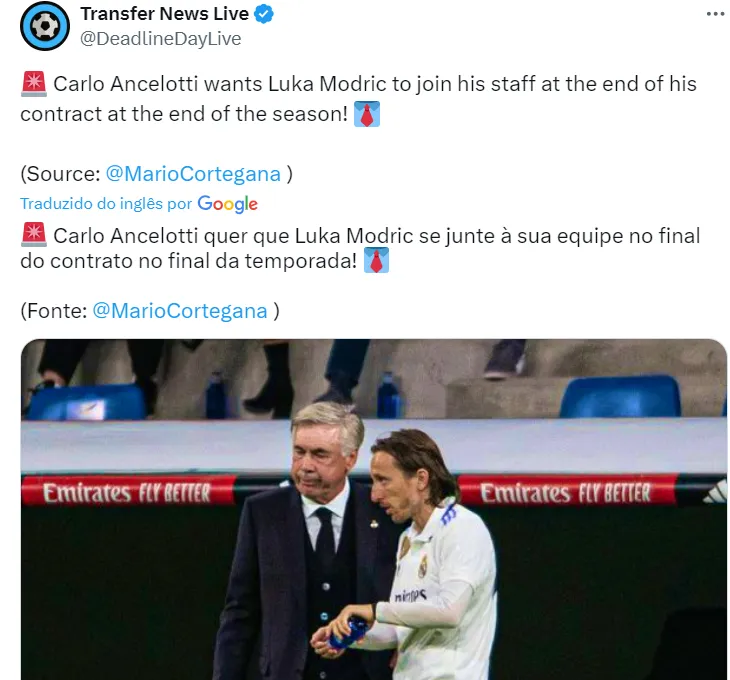Click the translated Portuguese tweet text
730x680 pixels.
360,248
